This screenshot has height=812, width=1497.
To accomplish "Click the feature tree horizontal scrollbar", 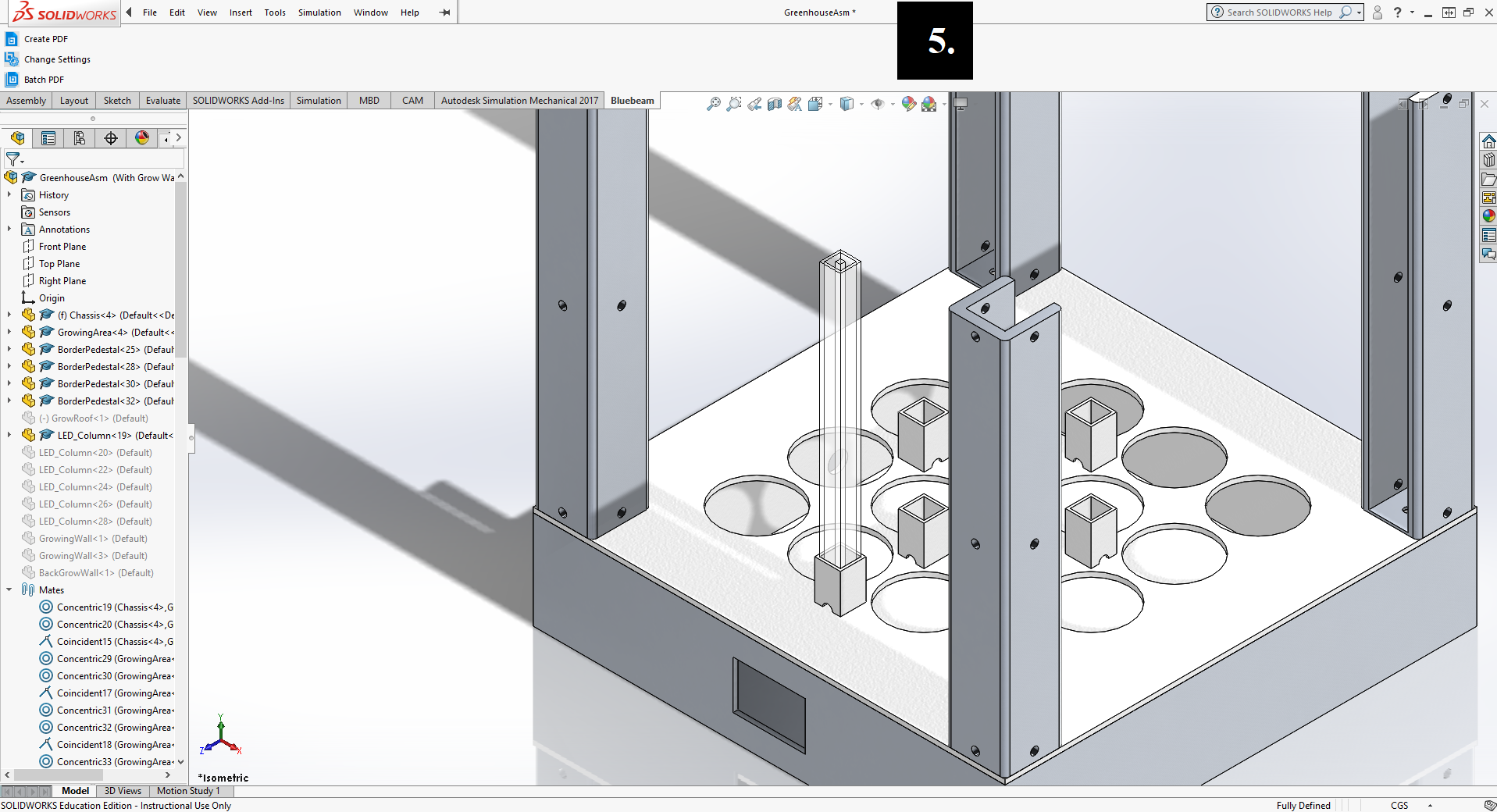I will (x=59, y=775).
